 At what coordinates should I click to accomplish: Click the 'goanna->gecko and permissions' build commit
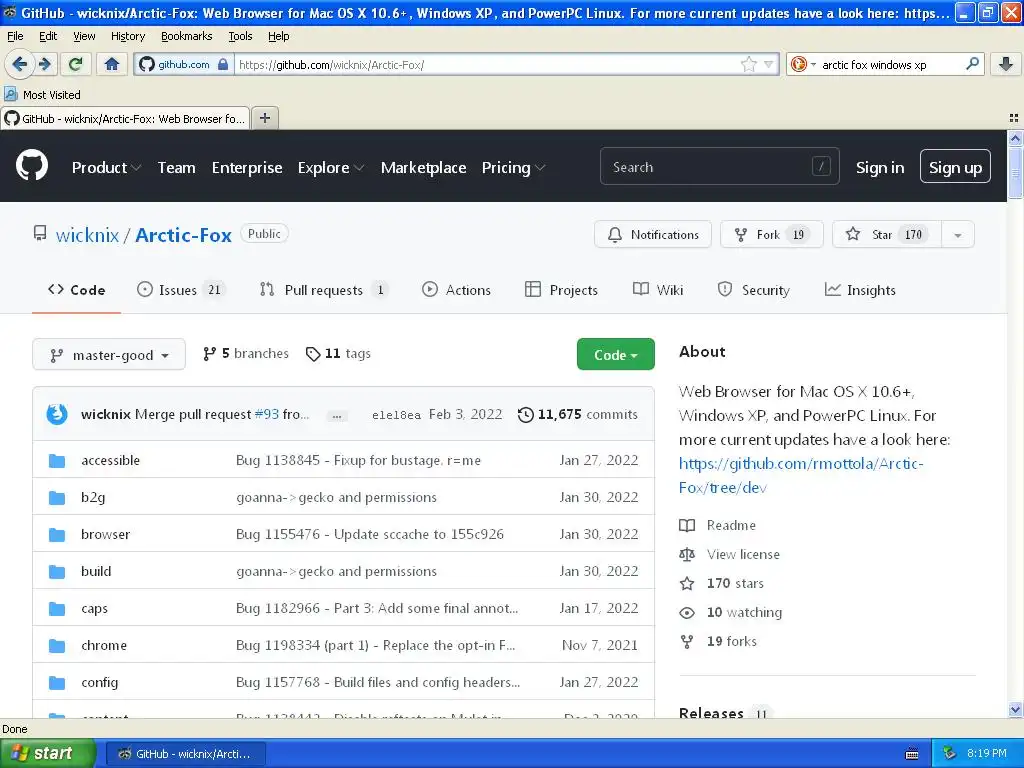(x=336, y=571)
